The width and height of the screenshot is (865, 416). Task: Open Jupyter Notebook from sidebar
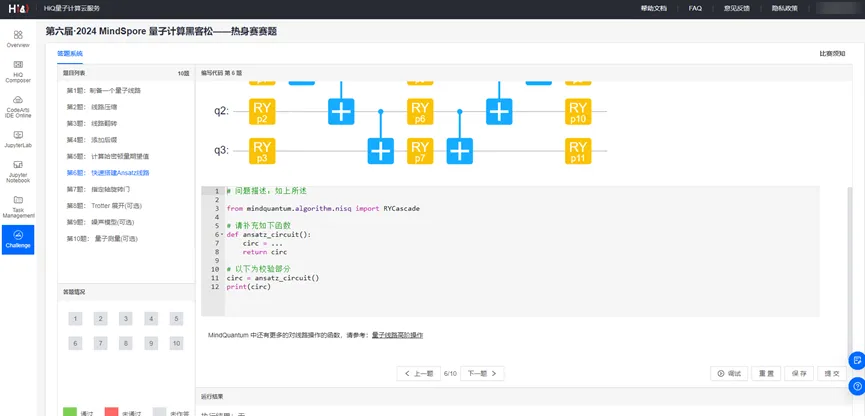17,172
